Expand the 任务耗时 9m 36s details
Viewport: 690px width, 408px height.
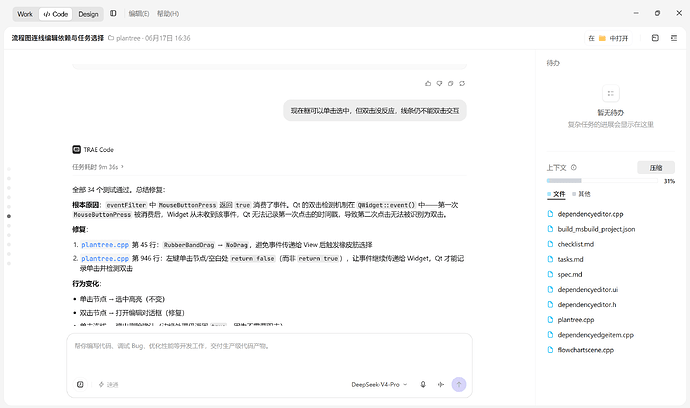pyautogui.click(x=98, y=167)
